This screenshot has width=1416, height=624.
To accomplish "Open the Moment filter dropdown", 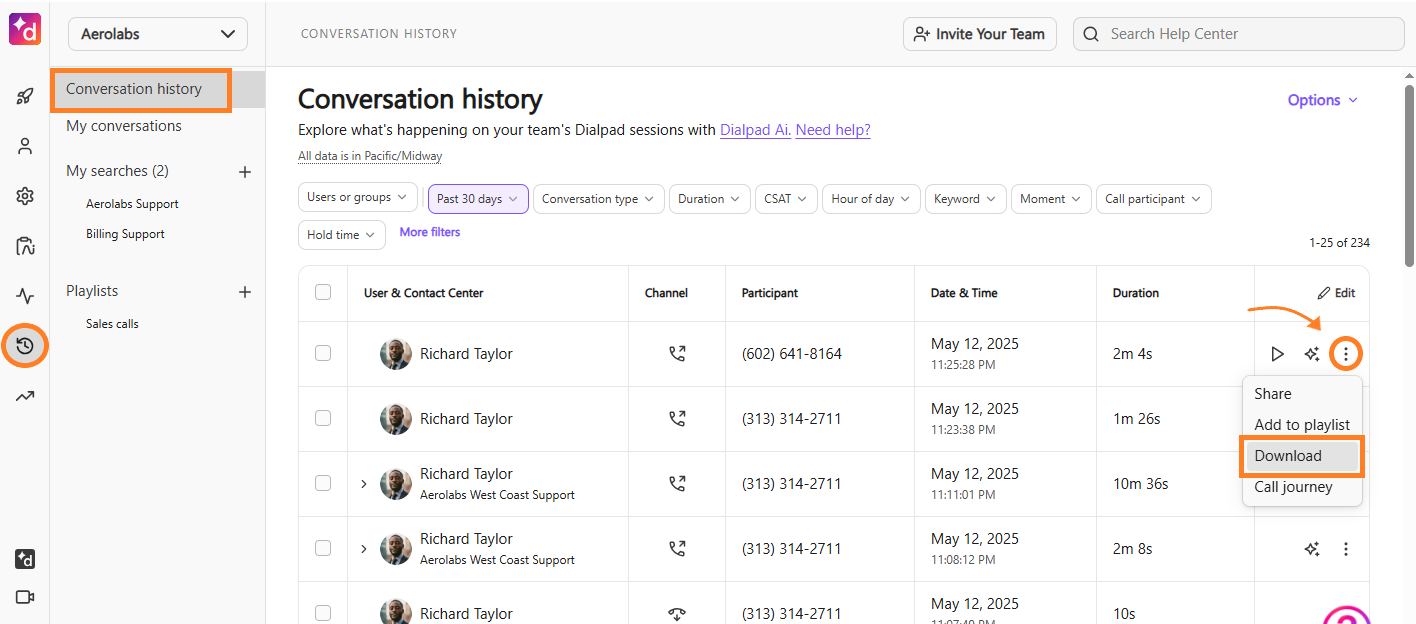I will 1051,199.
